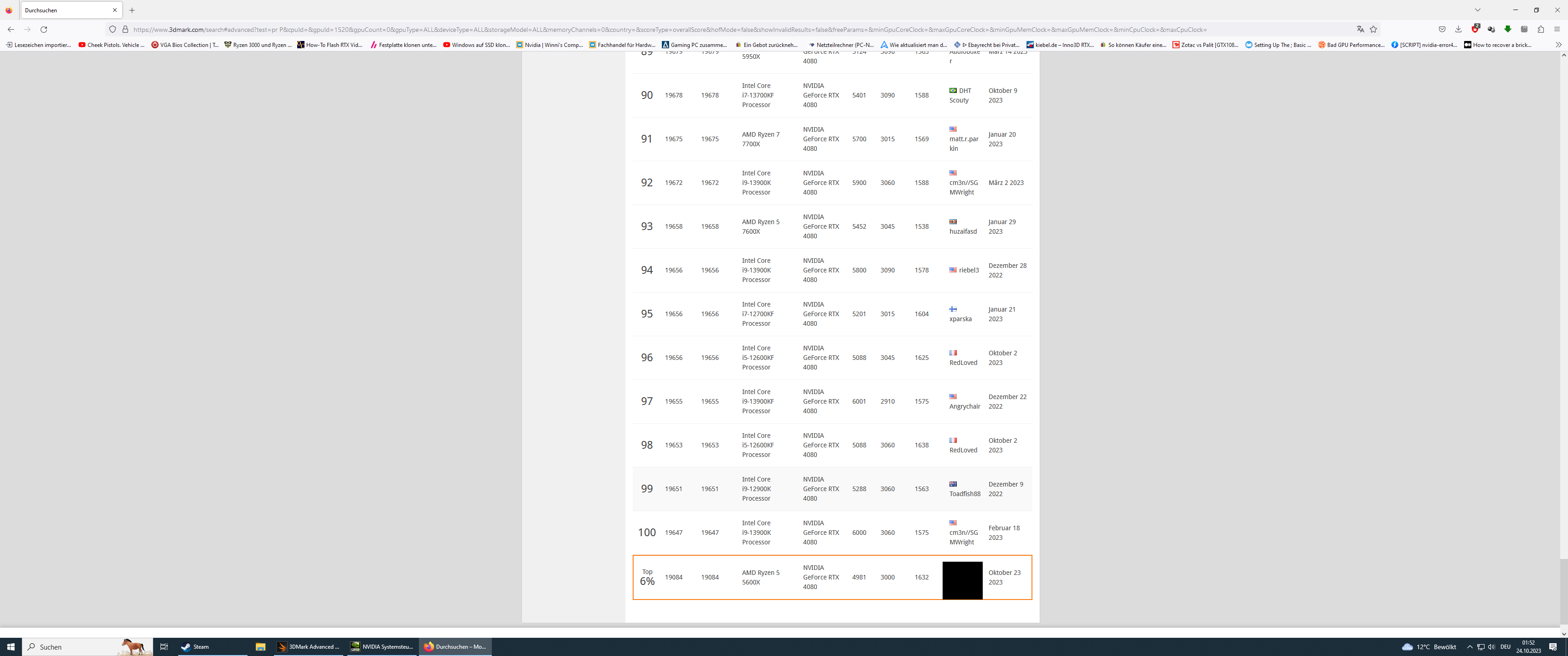Reload the current page
The height and width of the screenshot is (656, 1568).
pos(44,29)
